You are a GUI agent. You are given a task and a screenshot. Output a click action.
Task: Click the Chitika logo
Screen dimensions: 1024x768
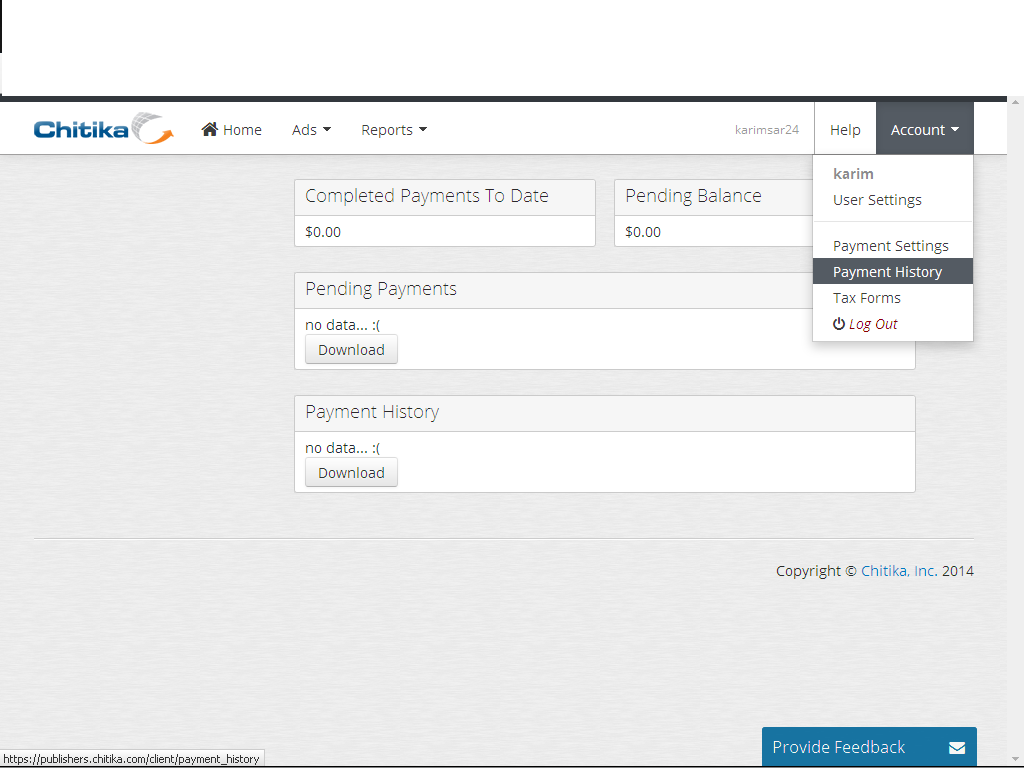[103, 129]
